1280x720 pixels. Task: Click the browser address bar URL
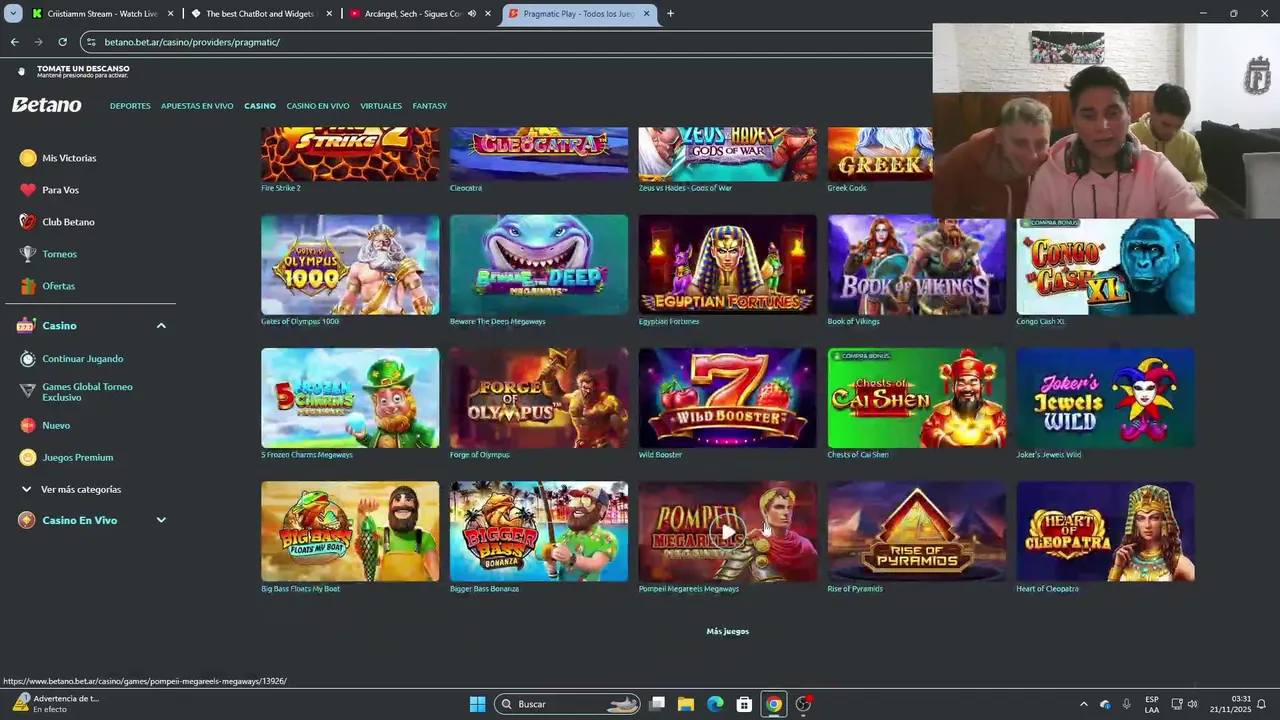(192, 42)
